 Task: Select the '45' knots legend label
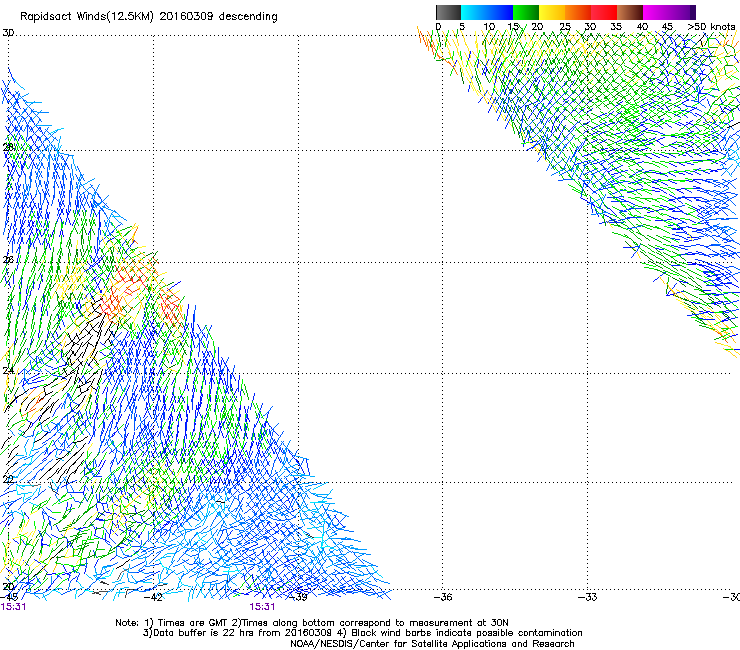coord(667,27)
